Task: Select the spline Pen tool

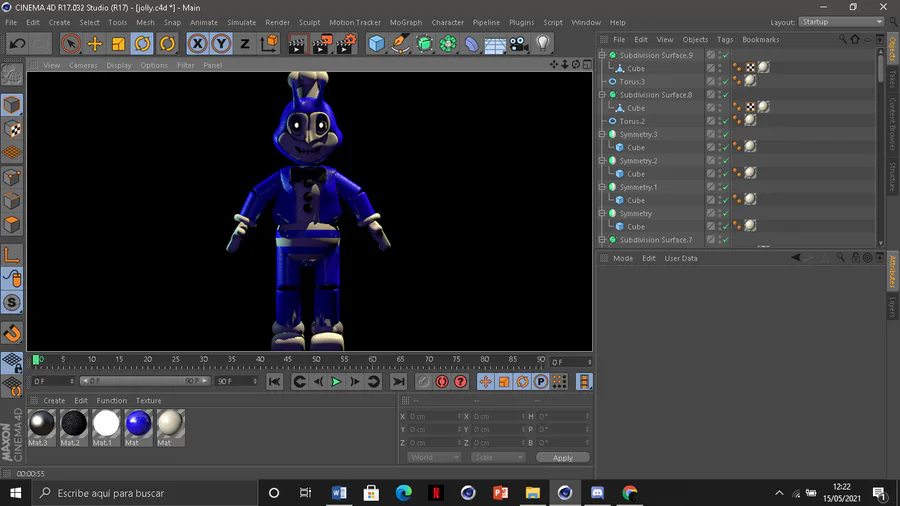Action: [400, 44]
